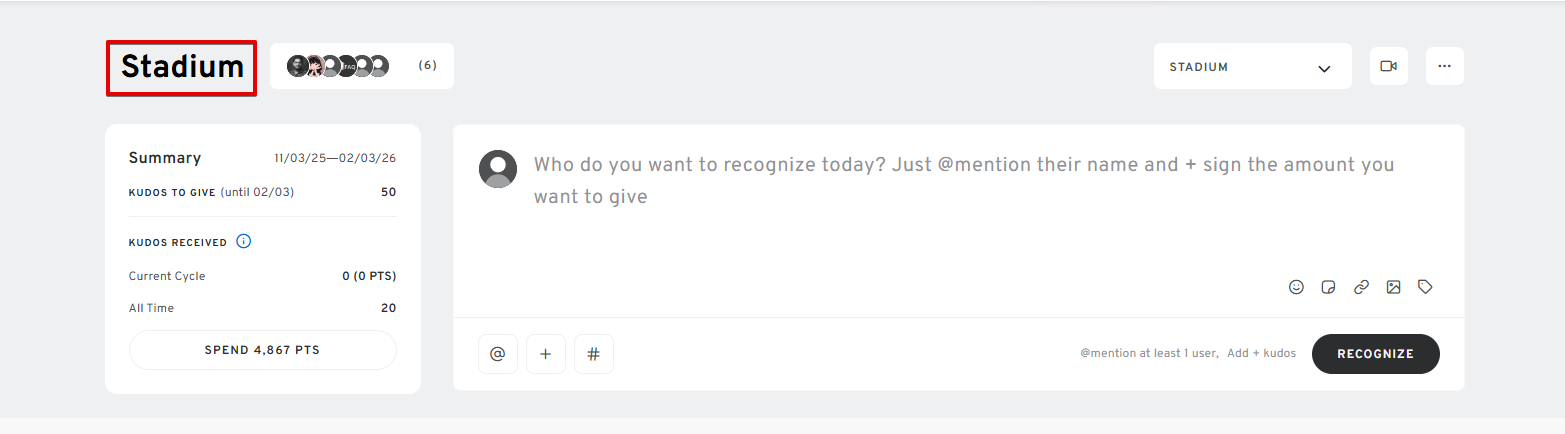Attach an image using the picture icon

coord(1393,287)
